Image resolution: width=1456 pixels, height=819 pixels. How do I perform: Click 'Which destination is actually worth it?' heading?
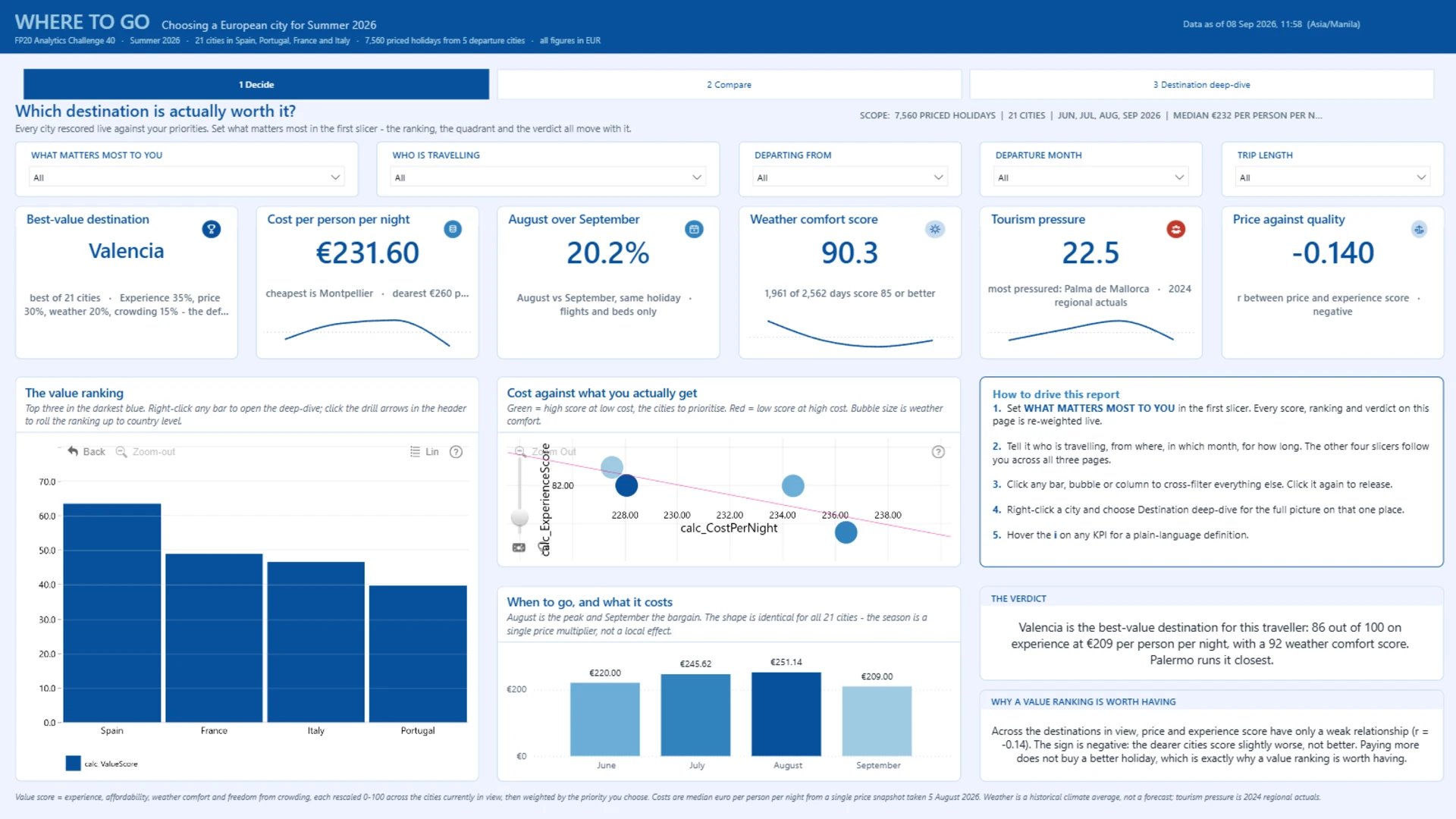point(155,111)
